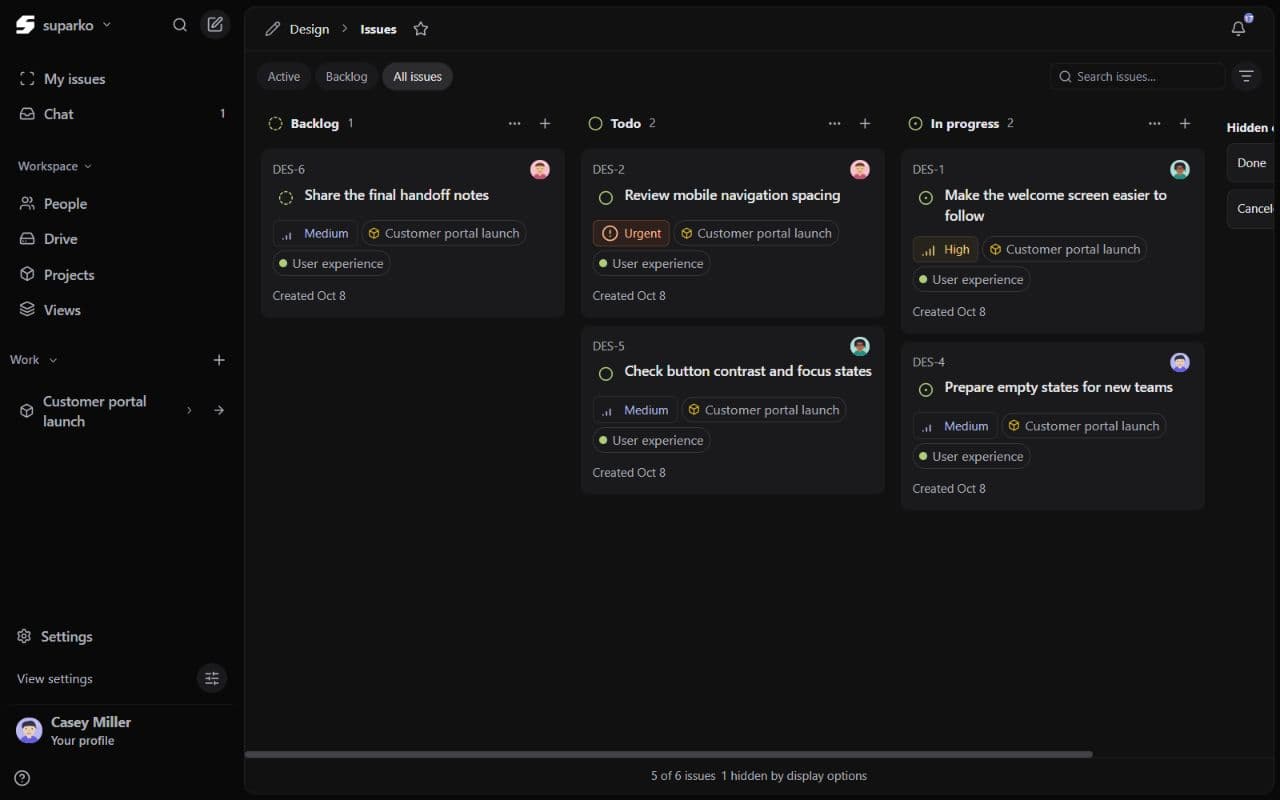The image size is (1280, 800).
Task: Click the horizontal board scrollbar
Action: (668, 754)
